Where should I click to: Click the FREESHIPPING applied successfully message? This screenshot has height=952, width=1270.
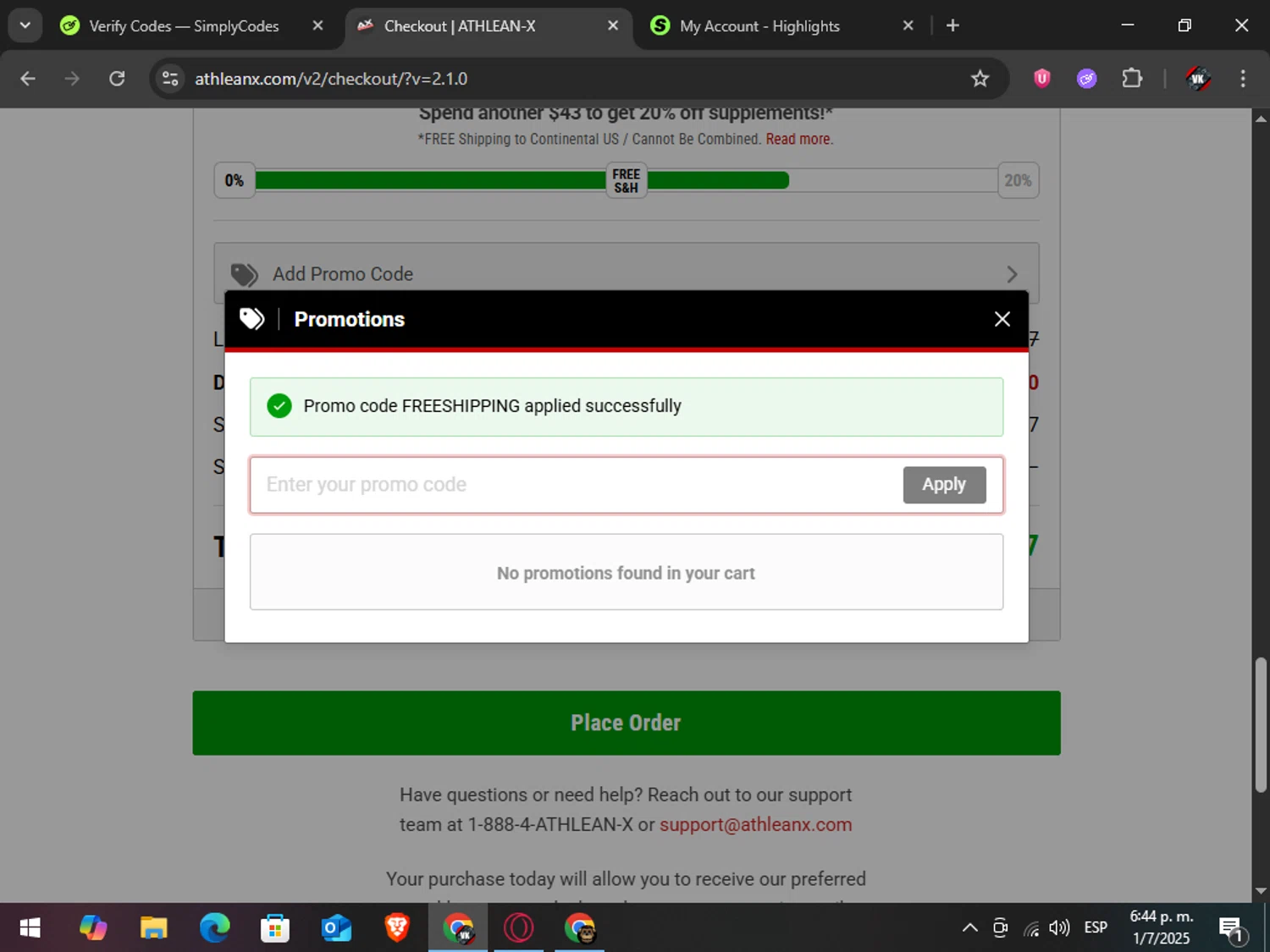[627, 407]
